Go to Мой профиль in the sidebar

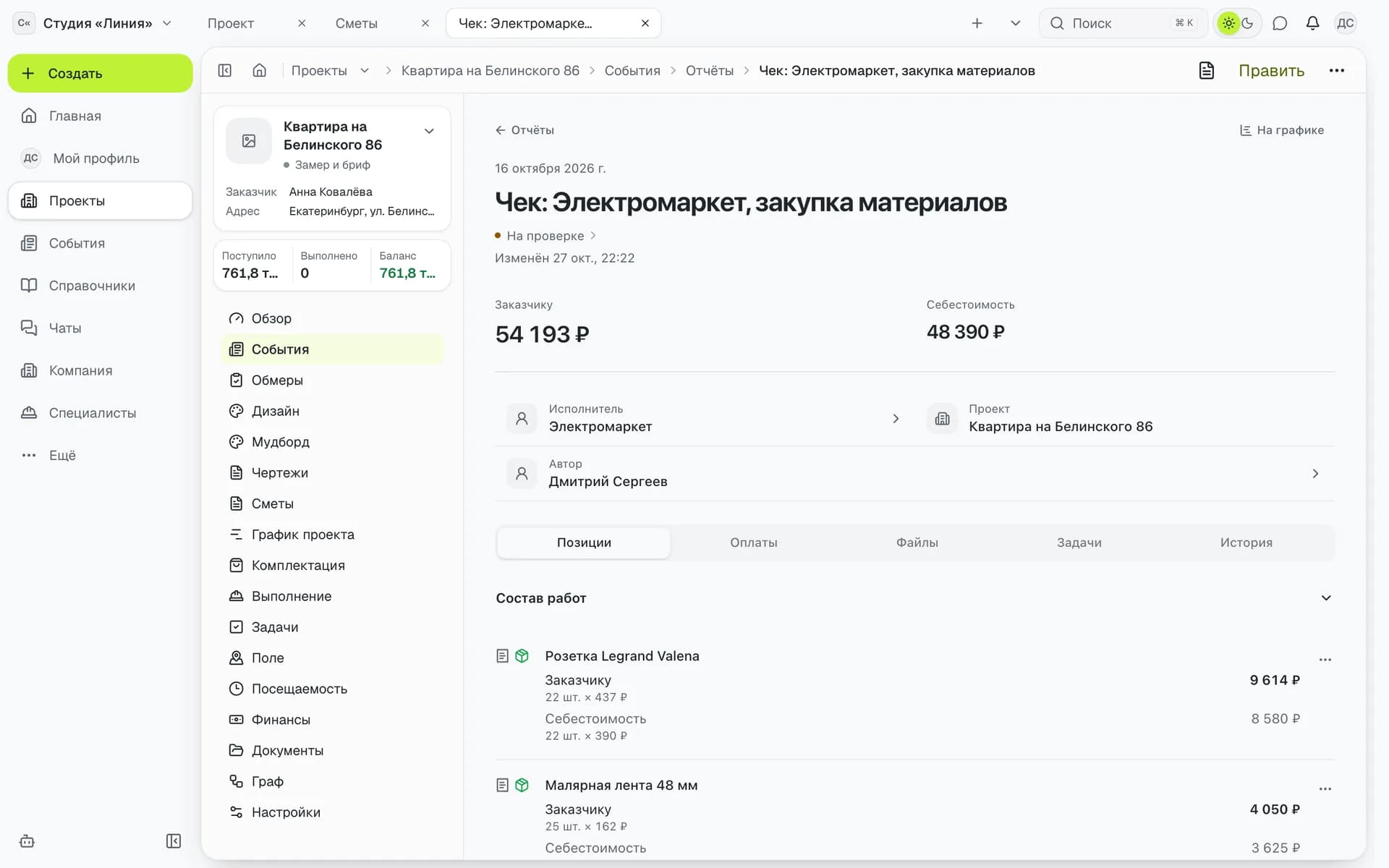[x=100, y=158]
